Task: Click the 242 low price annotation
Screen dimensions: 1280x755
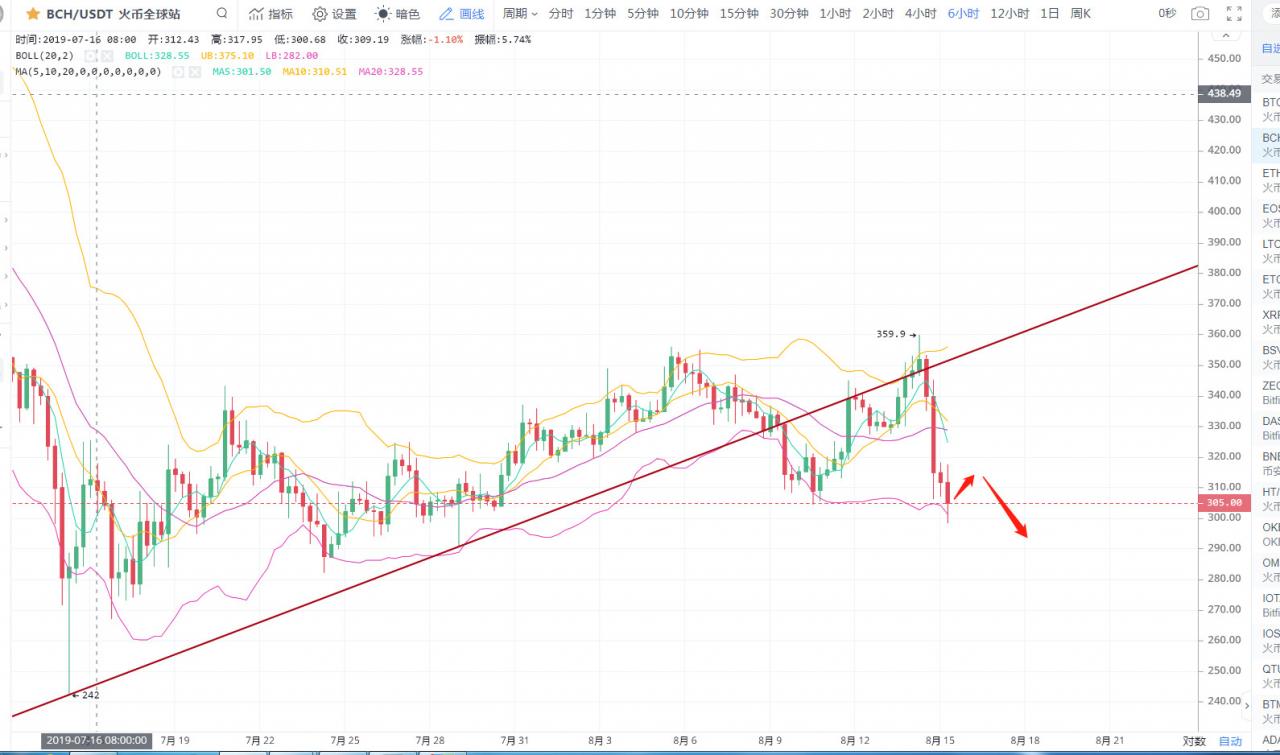Action: click(90, 694)
